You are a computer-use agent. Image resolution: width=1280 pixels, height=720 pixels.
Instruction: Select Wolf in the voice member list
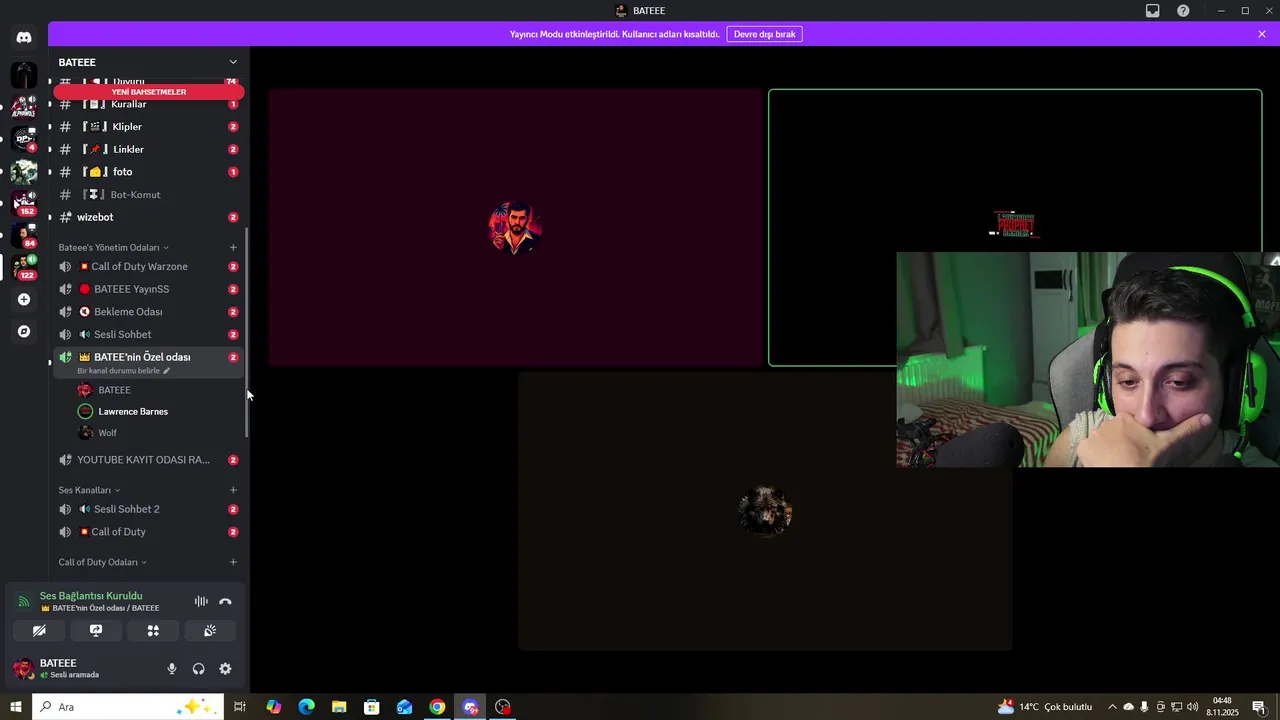pos(158,433)
